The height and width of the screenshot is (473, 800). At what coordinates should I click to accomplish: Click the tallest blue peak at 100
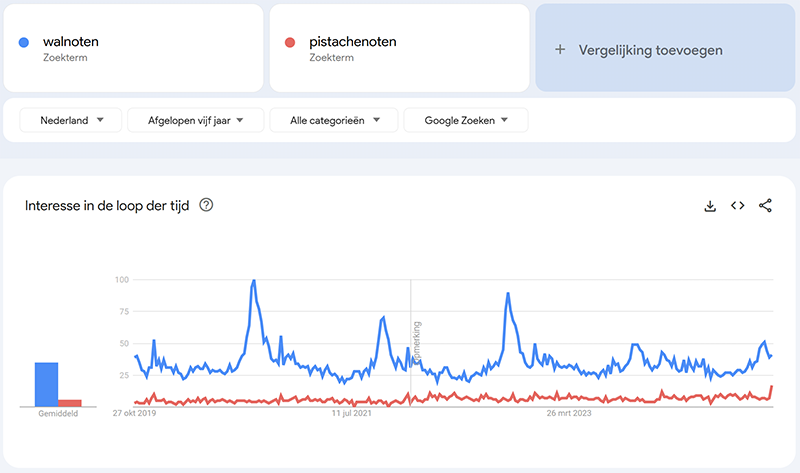coord(254,281)
